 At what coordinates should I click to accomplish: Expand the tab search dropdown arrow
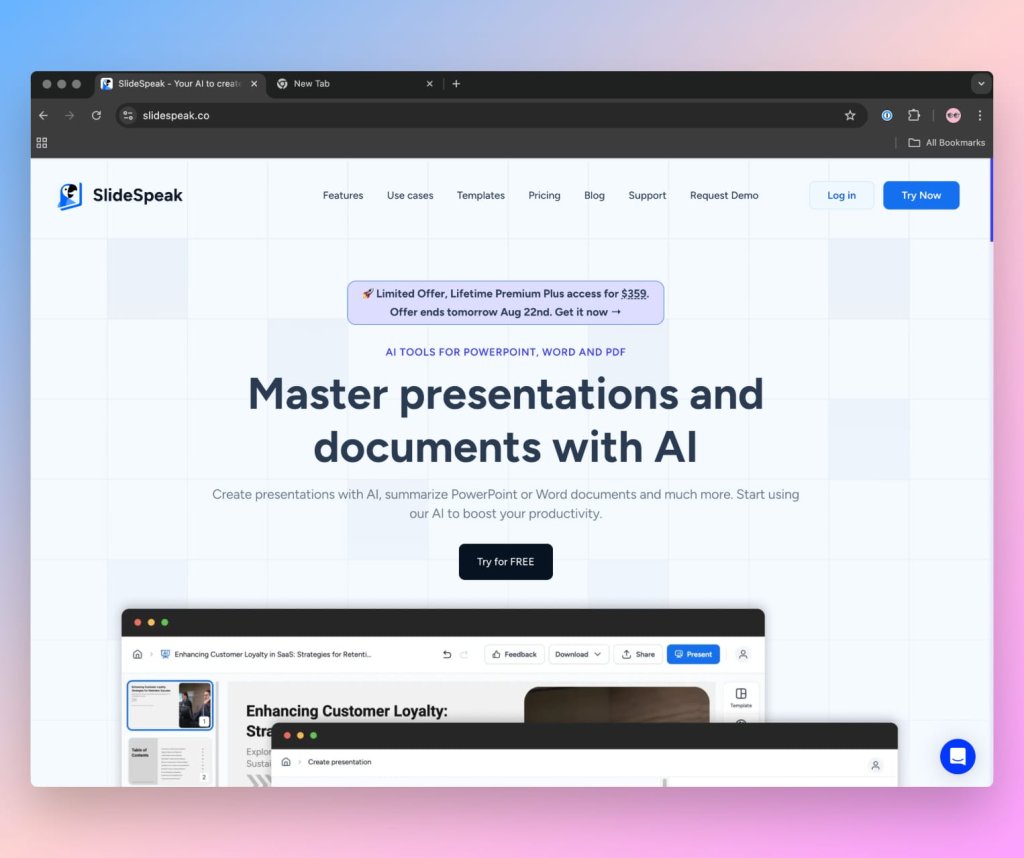pos(980,84)
